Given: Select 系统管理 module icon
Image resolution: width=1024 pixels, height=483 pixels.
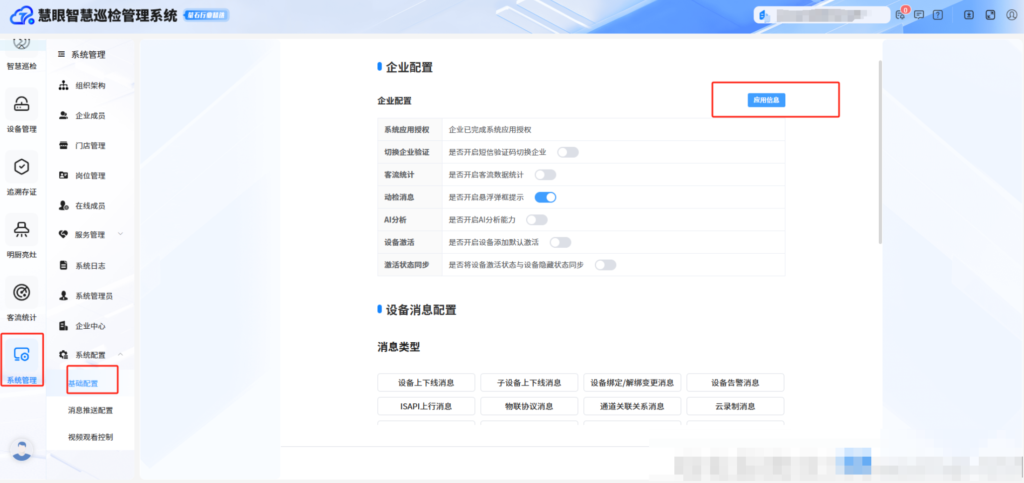Looking at the screenshot, I should click(x=22, y=354).
